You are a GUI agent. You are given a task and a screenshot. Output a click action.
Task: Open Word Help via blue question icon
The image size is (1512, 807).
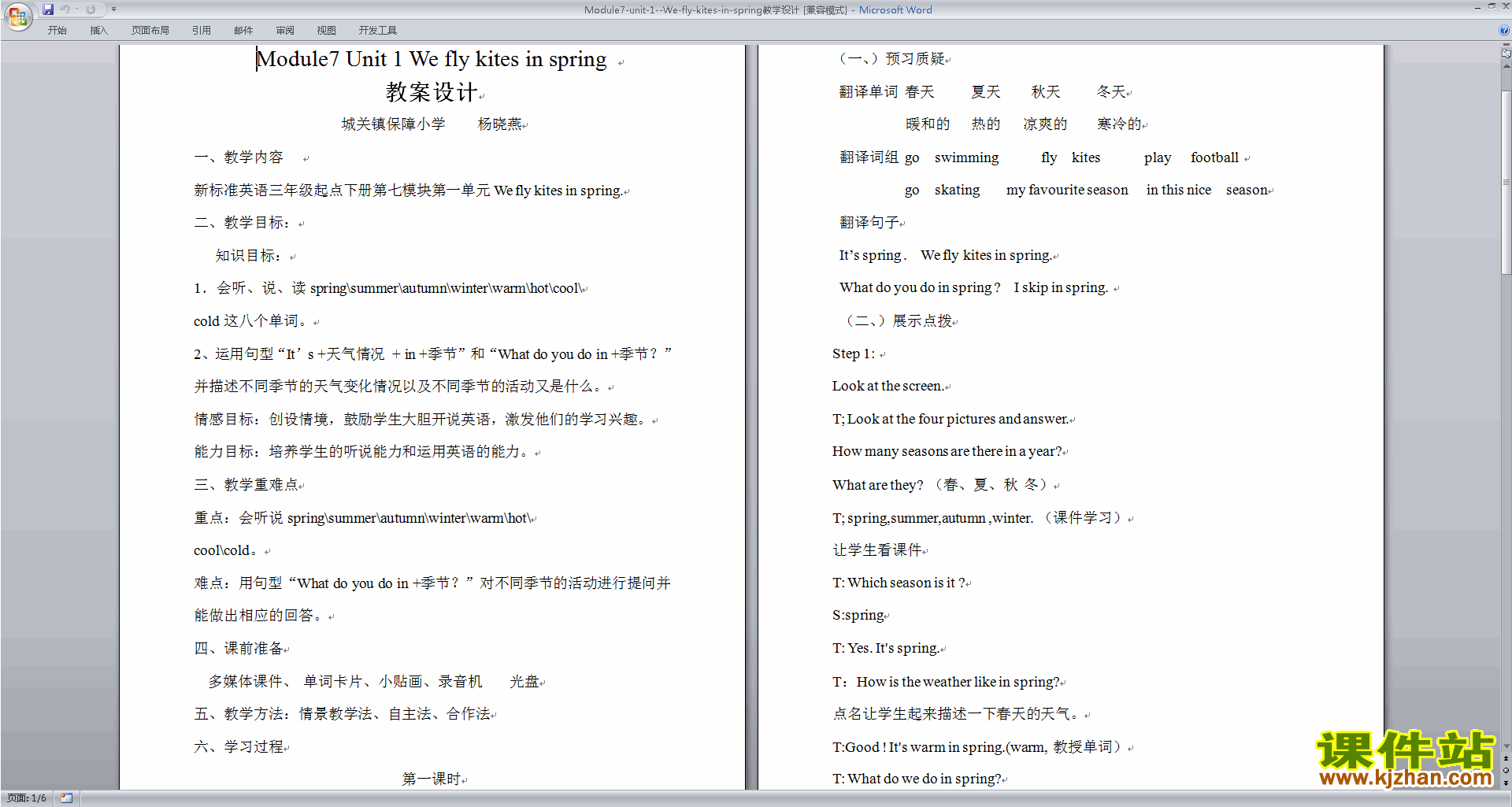pyautogui.click(x=1504, y=30)
